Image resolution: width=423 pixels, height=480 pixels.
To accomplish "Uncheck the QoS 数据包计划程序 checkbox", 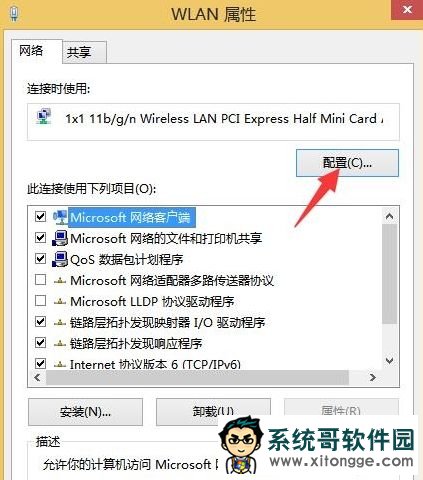I will click(40, 259).
